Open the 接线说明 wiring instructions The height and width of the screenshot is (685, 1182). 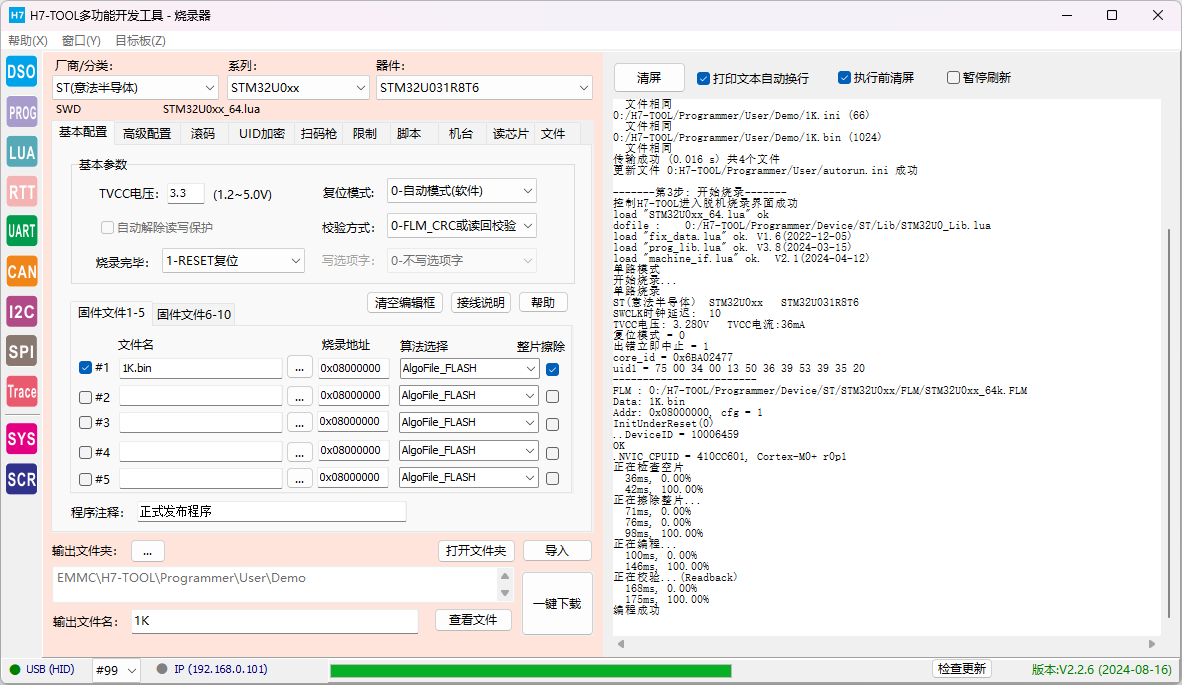[x=481, y=302]
